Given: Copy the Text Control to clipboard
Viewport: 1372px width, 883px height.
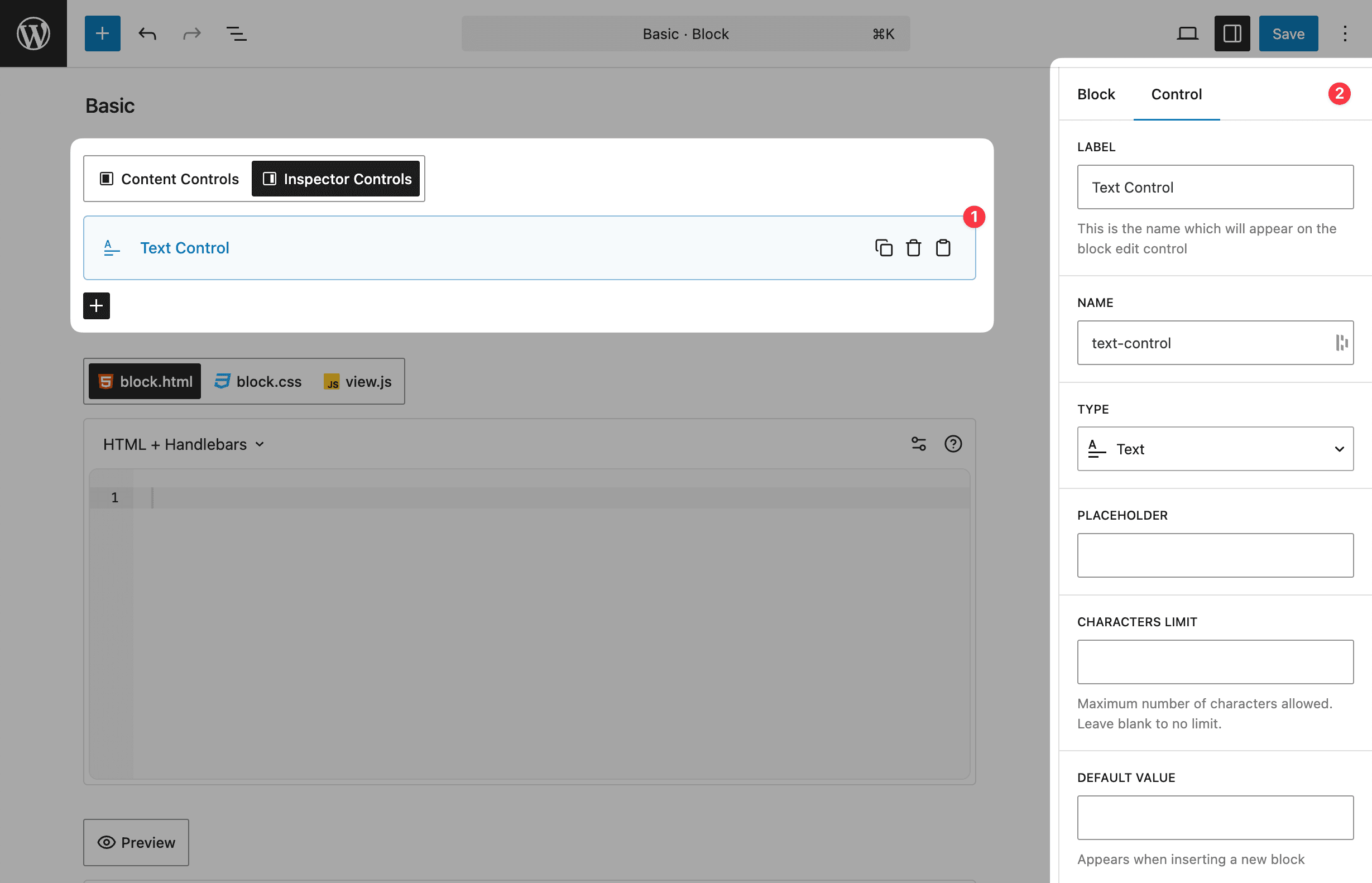Looking at the screenshot, I should 943,248.
